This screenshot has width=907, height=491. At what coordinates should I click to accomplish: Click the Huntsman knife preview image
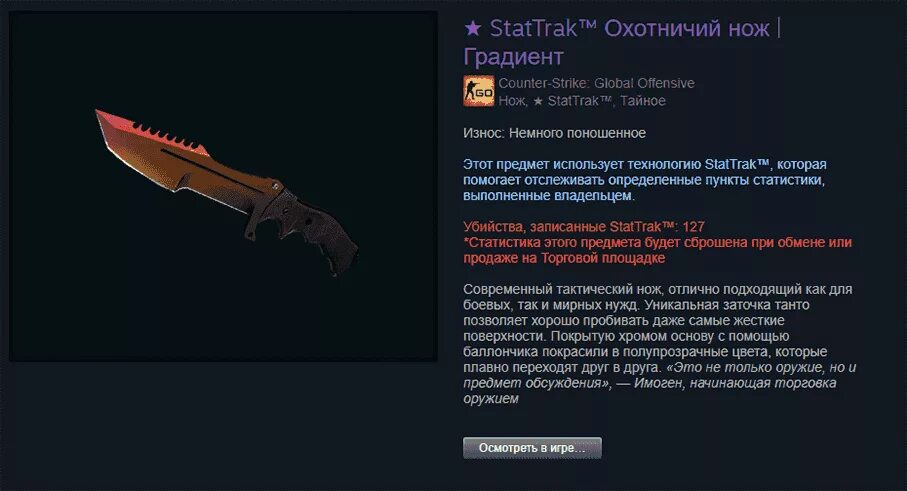[x=223, y=186]
